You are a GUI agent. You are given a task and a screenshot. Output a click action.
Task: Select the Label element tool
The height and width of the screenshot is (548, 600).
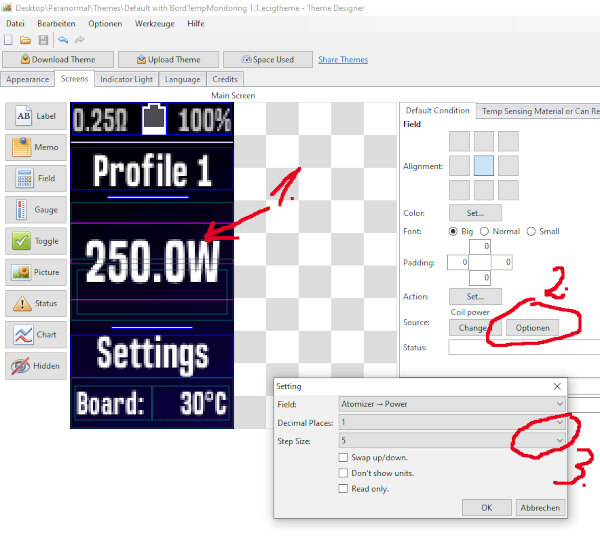36,116
